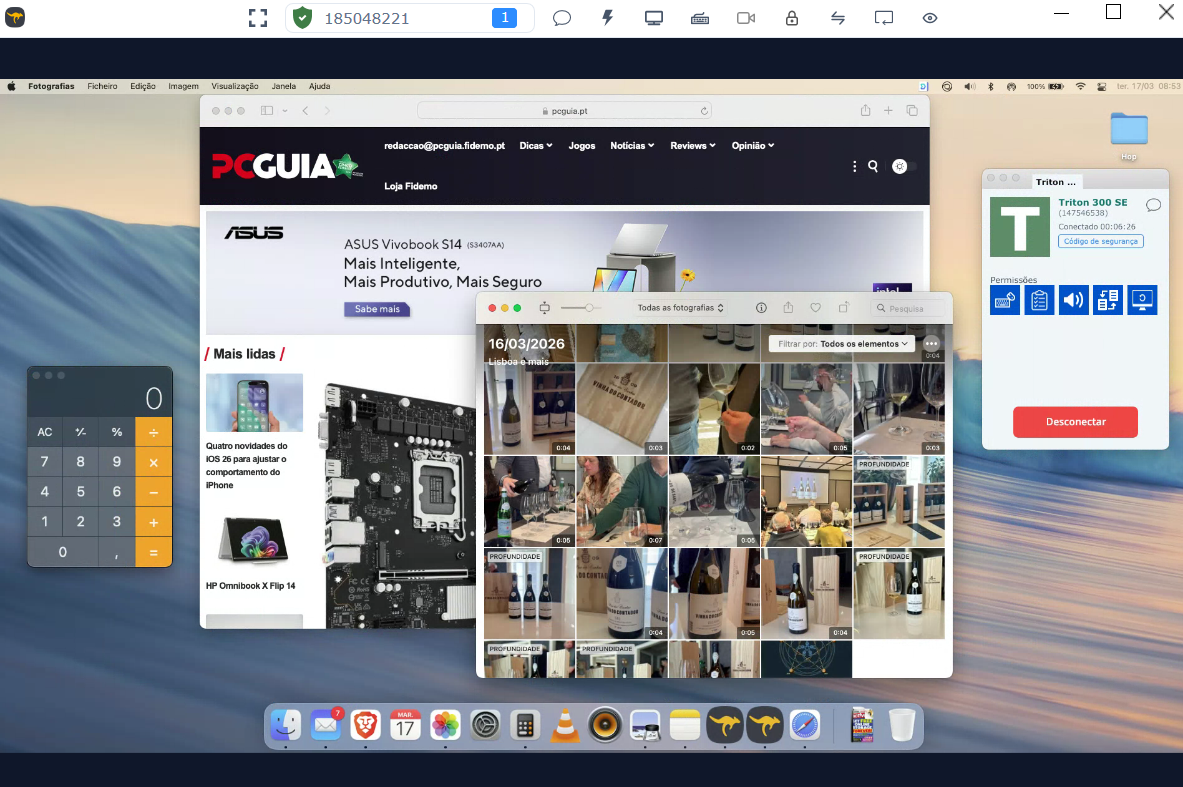Screen dimensions: 1183x787
Task: Click the red Desconectar button
Action: click(x=1075, y=422)
